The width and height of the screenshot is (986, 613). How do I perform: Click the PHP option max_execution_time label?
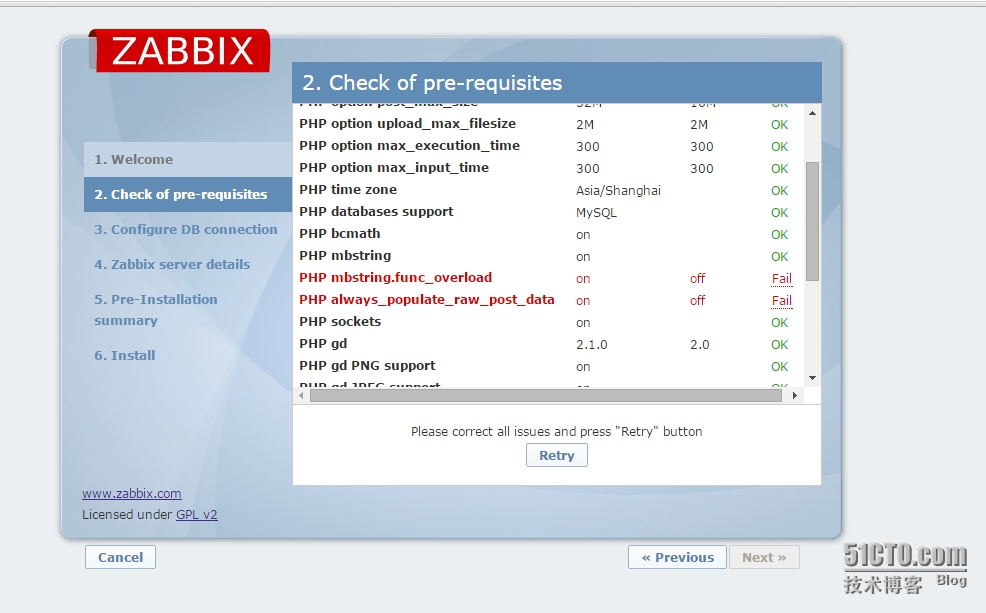pos(409,146)
